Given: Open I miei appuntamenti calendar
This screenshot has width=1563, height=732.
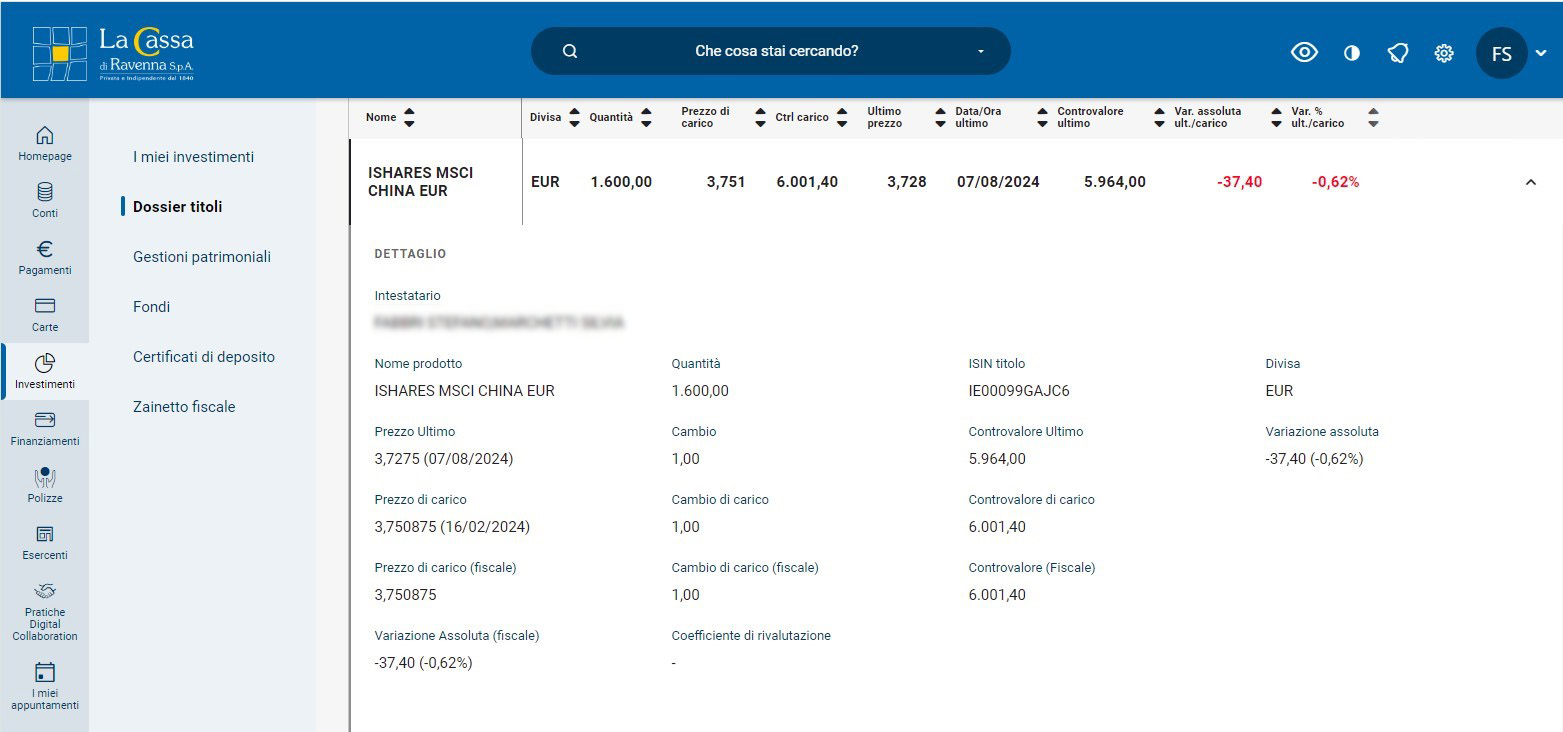Looking at the screenshot, I should tap(45, 685).
